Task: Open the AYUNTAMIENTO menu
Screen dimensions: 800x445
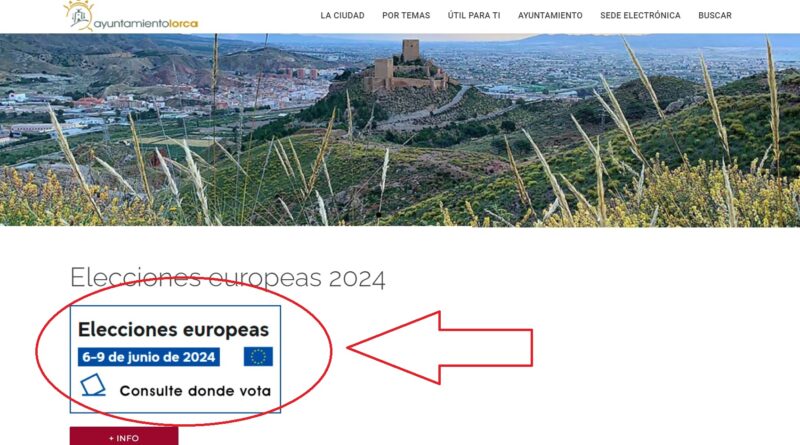Action: point(550,16)
